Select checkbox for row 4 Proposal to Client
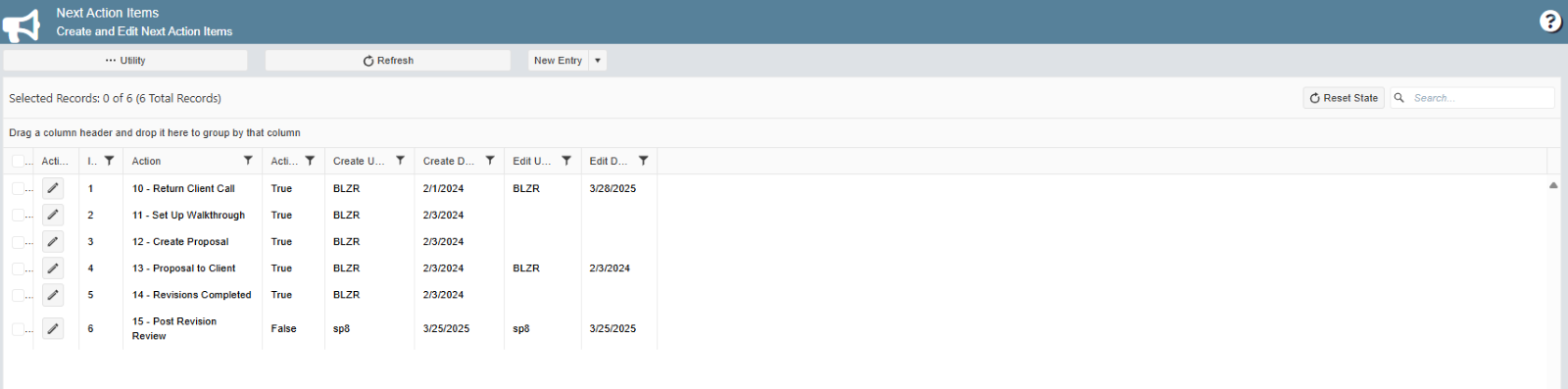 (x=18, y=267)
